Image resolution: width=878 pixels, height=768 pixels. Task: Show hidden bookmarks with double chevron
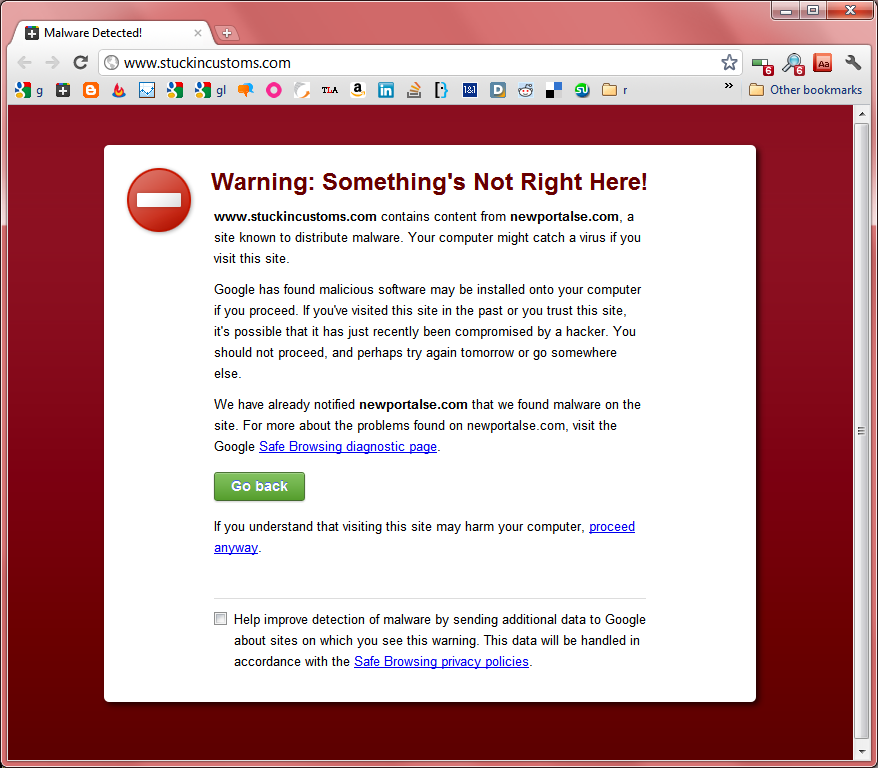[728, 86]
